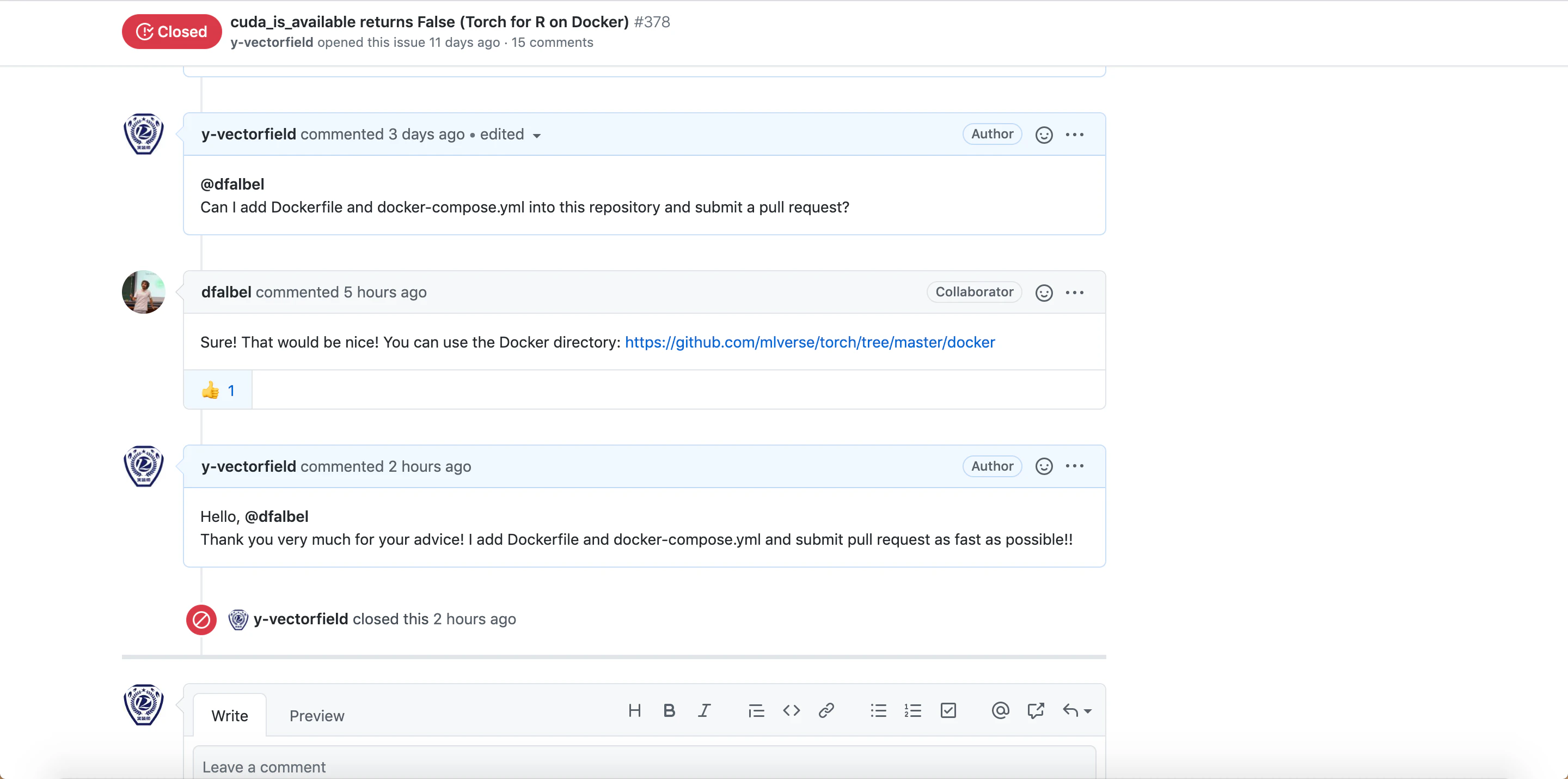Add a hyperlink in comment editor
The width and height of the screenshot is (1568, 779).
(826, 710)
